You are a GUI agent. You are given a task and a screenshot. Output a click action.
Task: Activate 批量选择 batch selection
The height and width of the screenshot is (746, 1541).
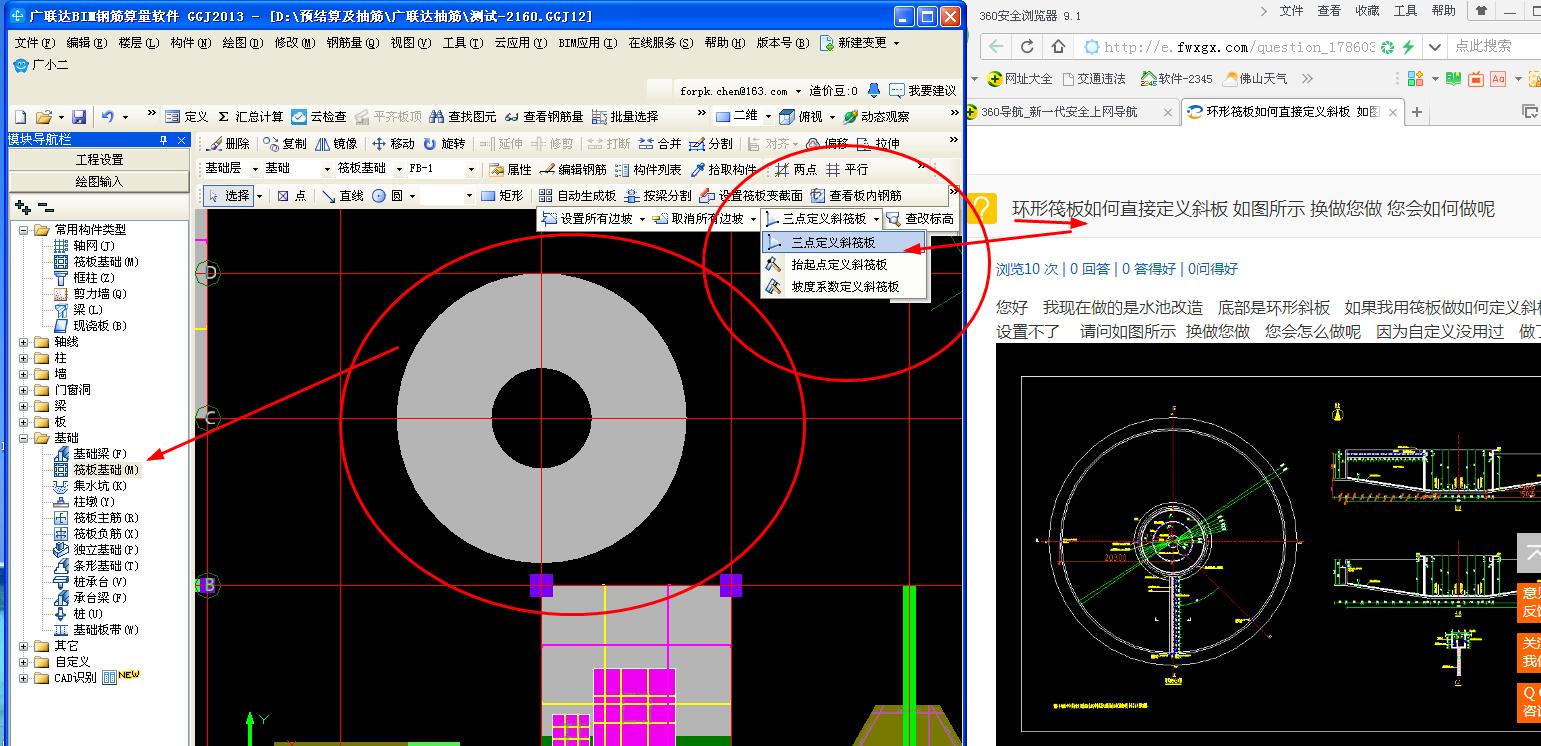click(x=626, y=117)
